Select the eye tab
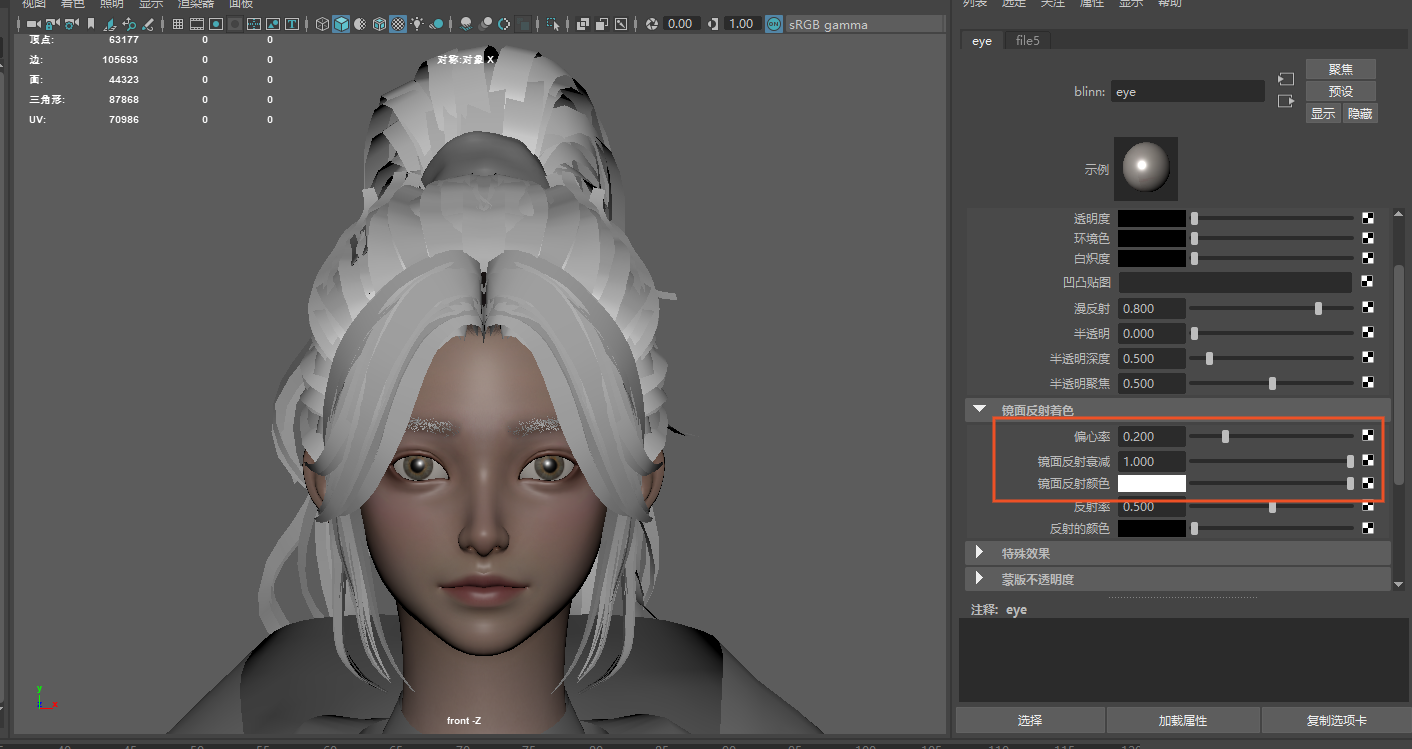The image size is (1412, 749). tap(982, 41)
